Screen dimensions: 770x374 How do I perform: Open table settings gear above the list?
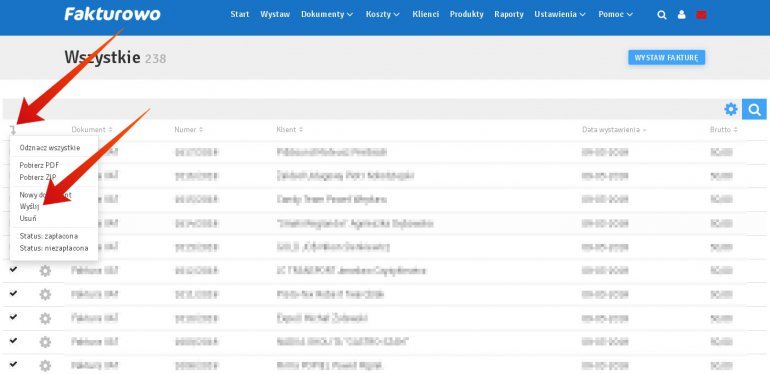tap(731, 109)
